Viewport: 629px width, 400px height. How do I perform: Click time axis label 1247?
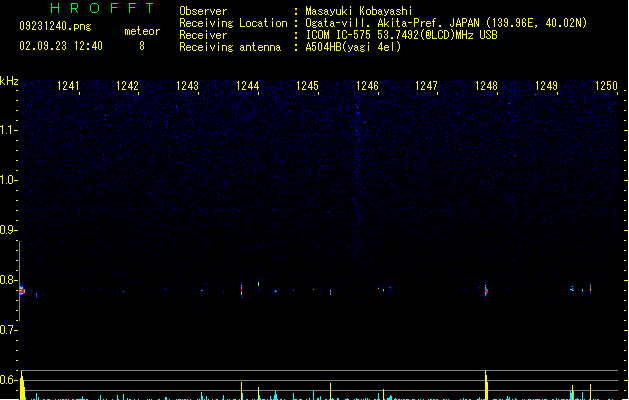coord(426,86)
